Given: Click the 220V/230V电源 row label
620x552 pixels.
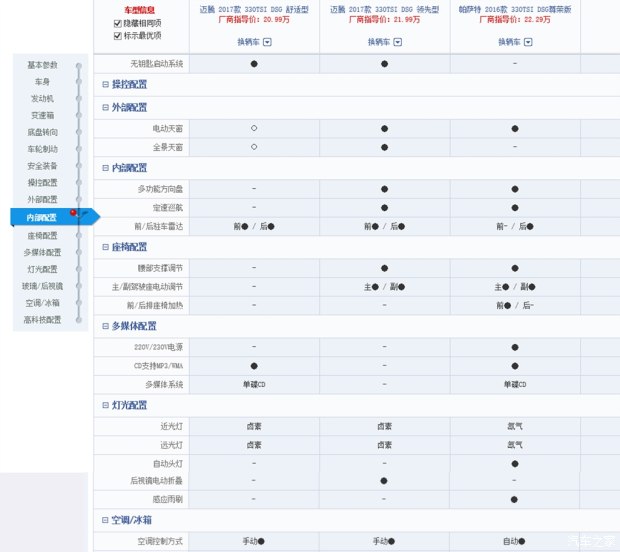Looking at the screenshot, I should click(158, 347).
